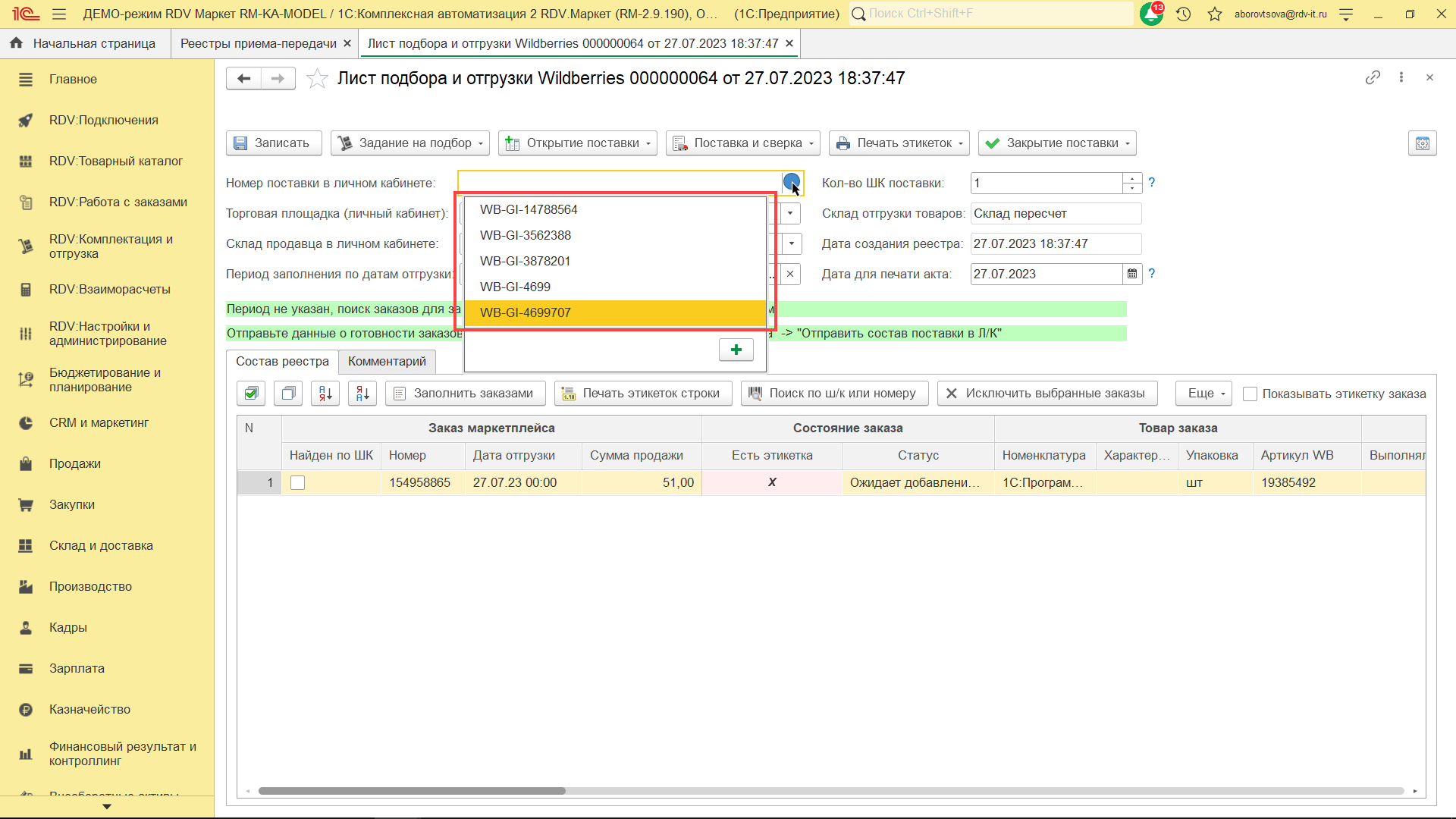Viewport: 1456px width, 819px height.
Task: Click the sort ascending icon
Action: click(325, 393)
